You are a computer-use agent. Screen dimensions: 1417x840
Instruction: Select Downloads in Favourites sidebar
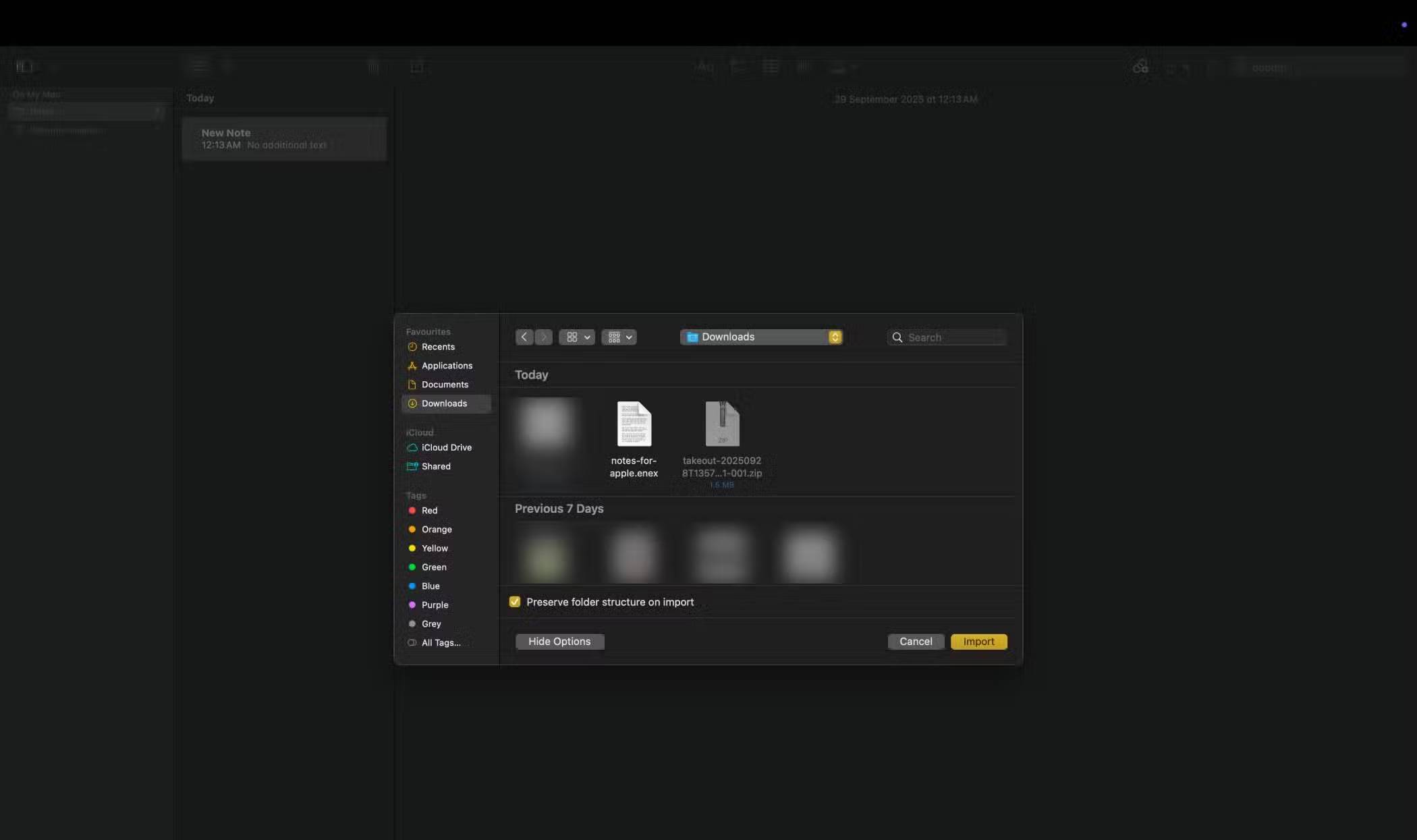pyautogui.click(x=444, y=403)
